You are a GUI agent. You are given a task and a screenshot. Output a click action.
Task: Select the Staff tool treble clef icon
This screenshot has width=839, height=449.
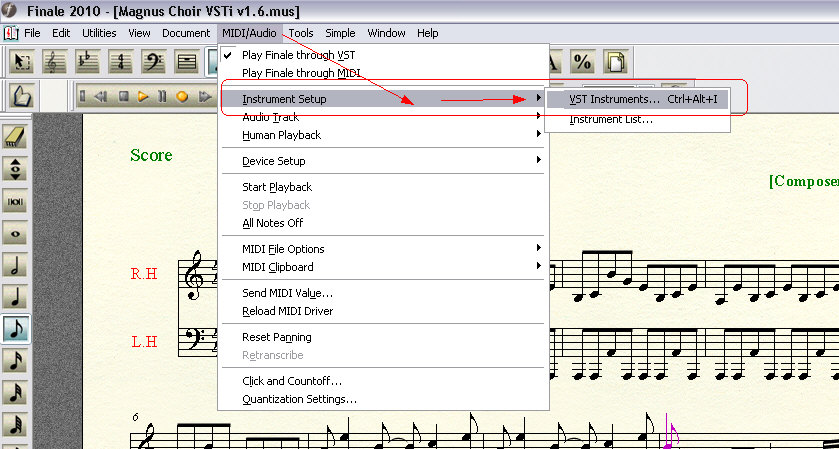54,62
